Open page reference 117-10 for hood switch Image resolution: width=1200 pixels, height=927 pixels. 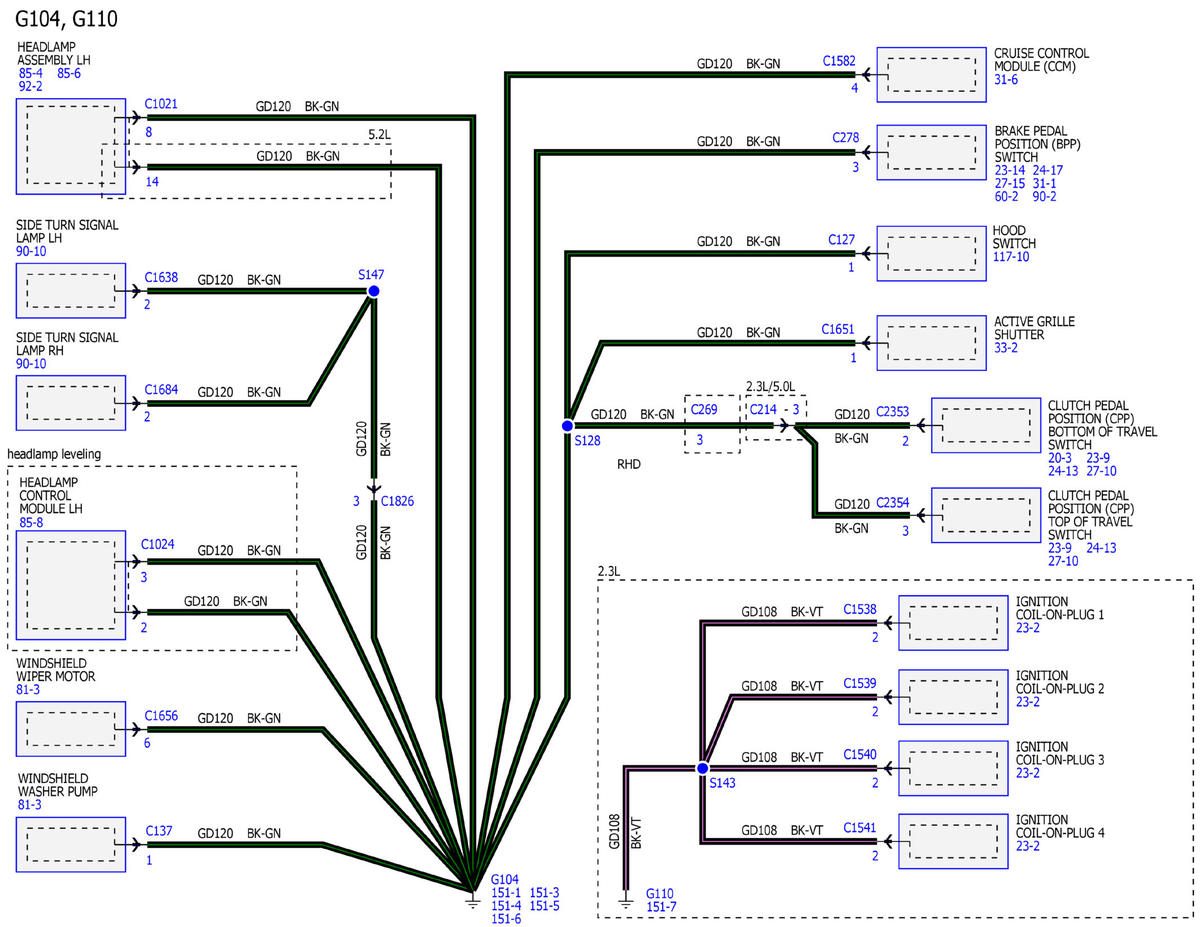pos(1011,257)
